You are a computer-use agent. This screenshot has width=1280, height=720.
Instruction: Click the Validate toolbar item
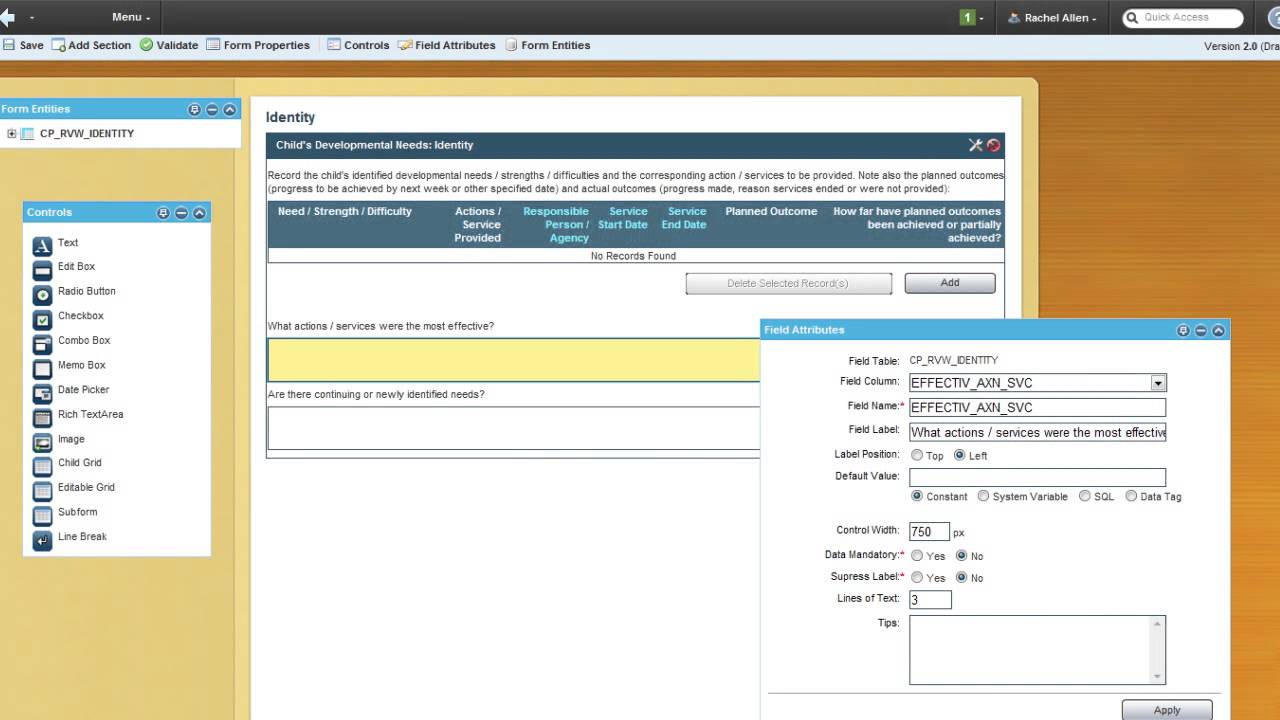coord(169,45)
